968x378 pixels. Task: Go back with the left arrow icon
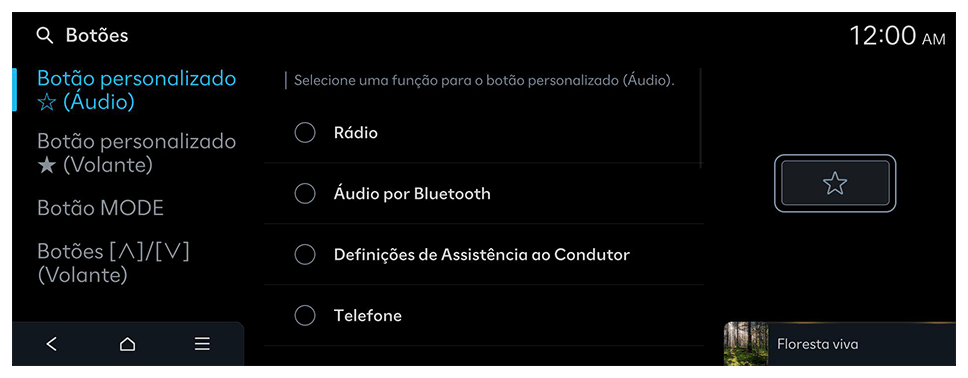(52, 344)
